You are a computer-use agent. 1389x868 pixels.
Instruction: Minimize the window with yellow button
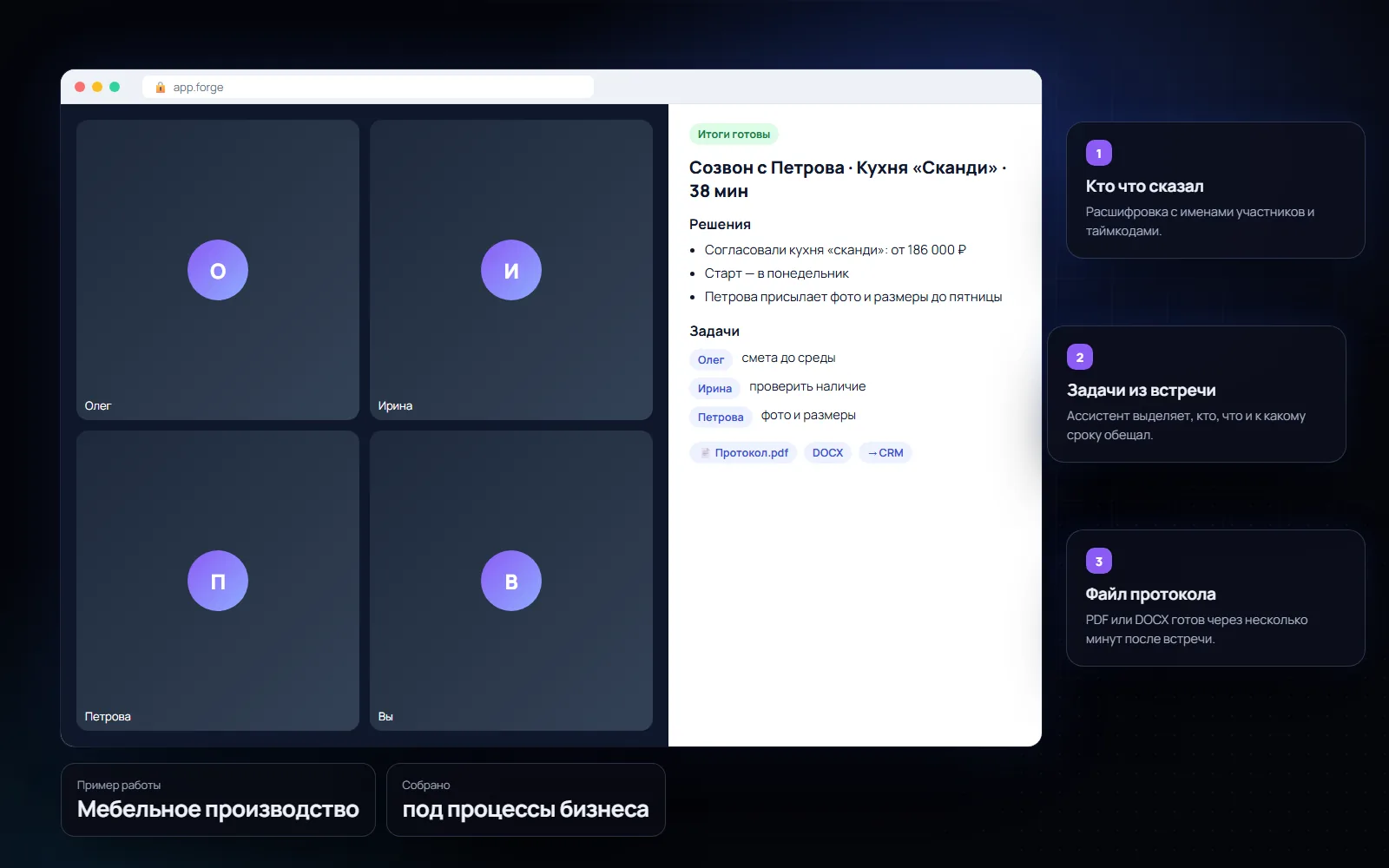coord(97,87)
